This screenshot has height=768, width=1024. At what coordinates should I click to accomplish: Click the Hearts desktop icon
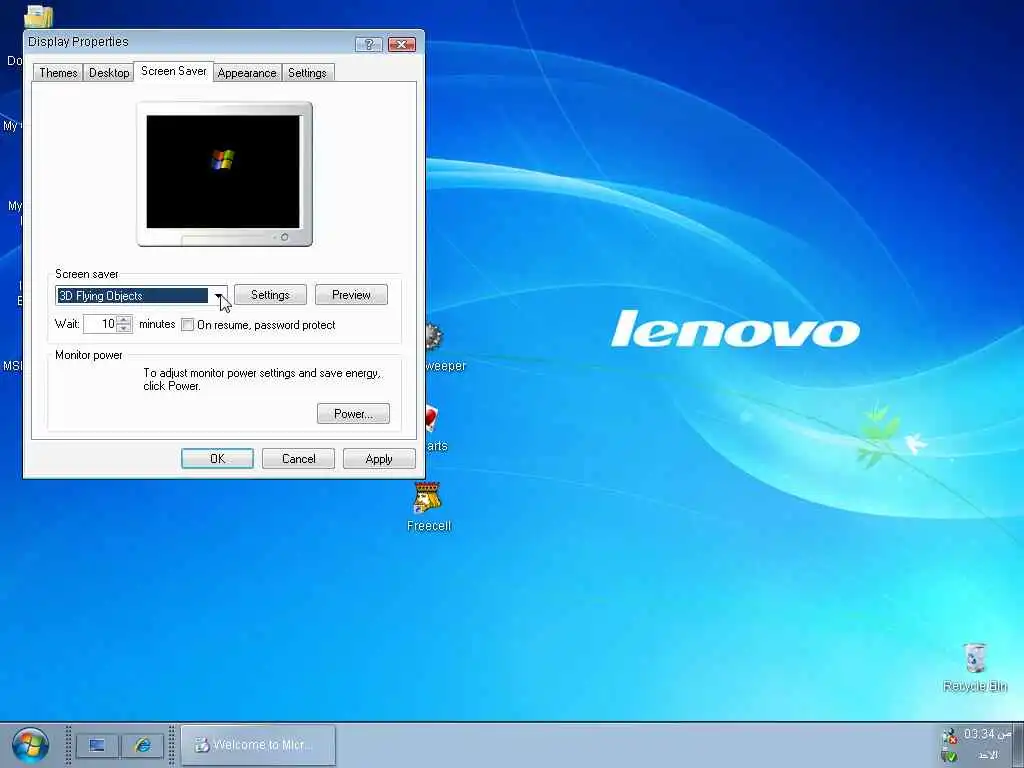pos(432,419)
